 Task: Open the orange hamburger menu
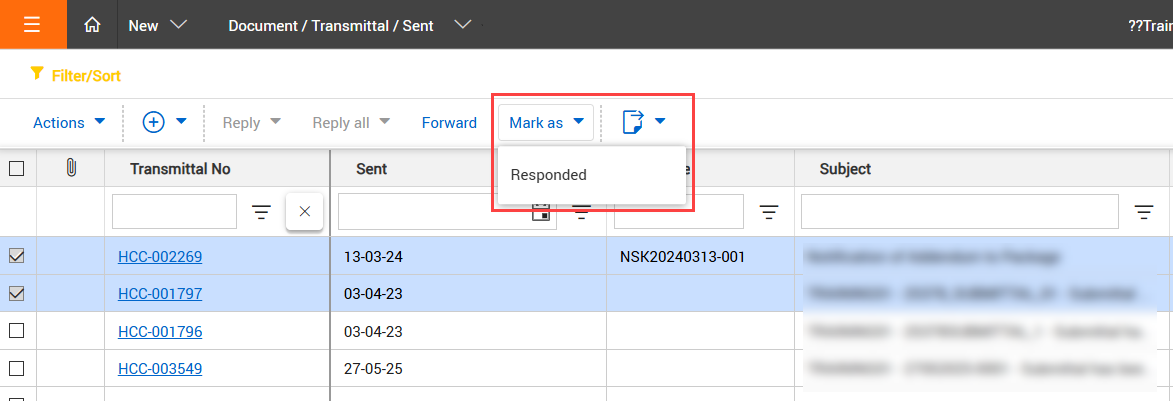(x=32, y=25)
